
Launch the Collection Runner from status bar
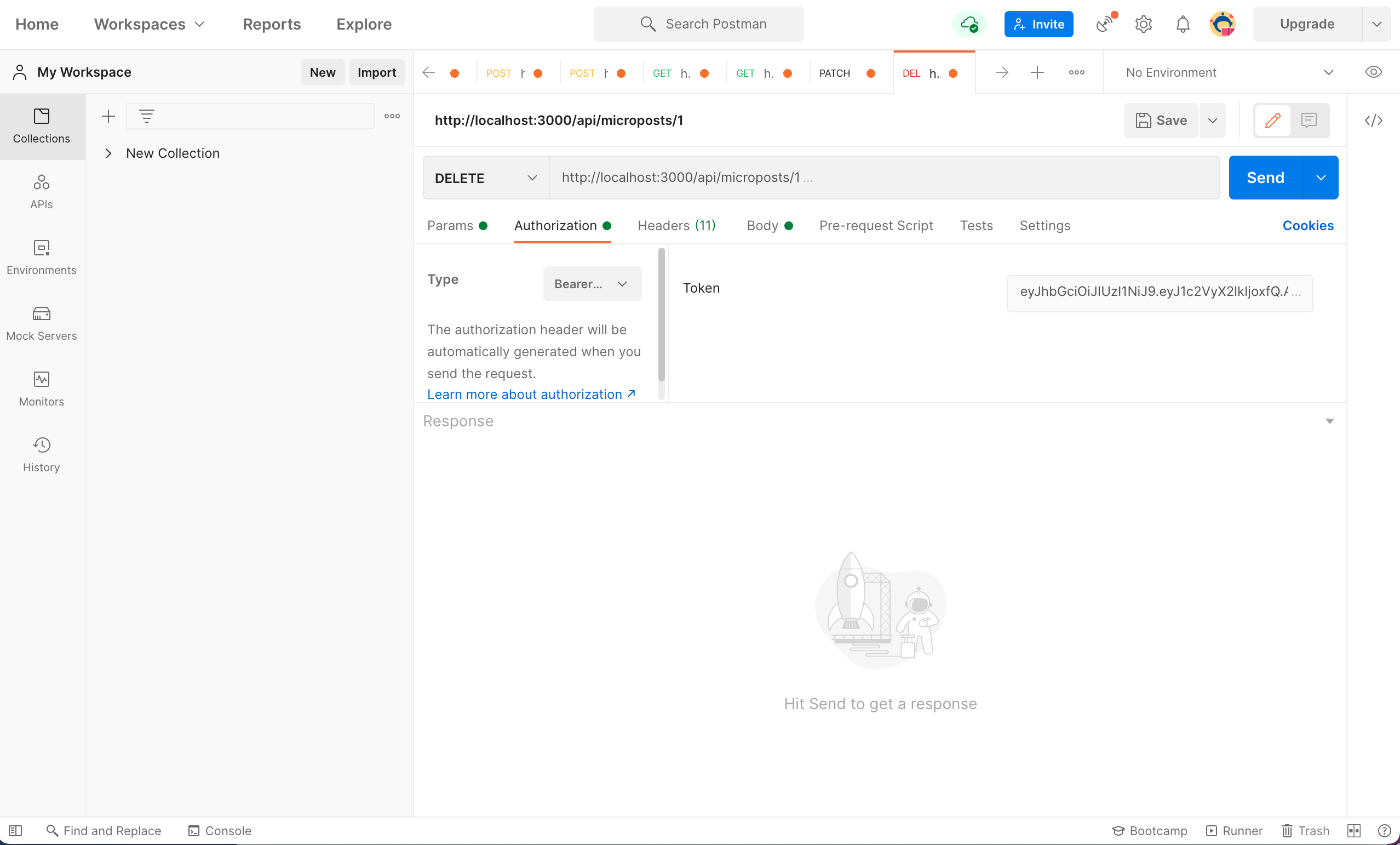(1234, 831)
